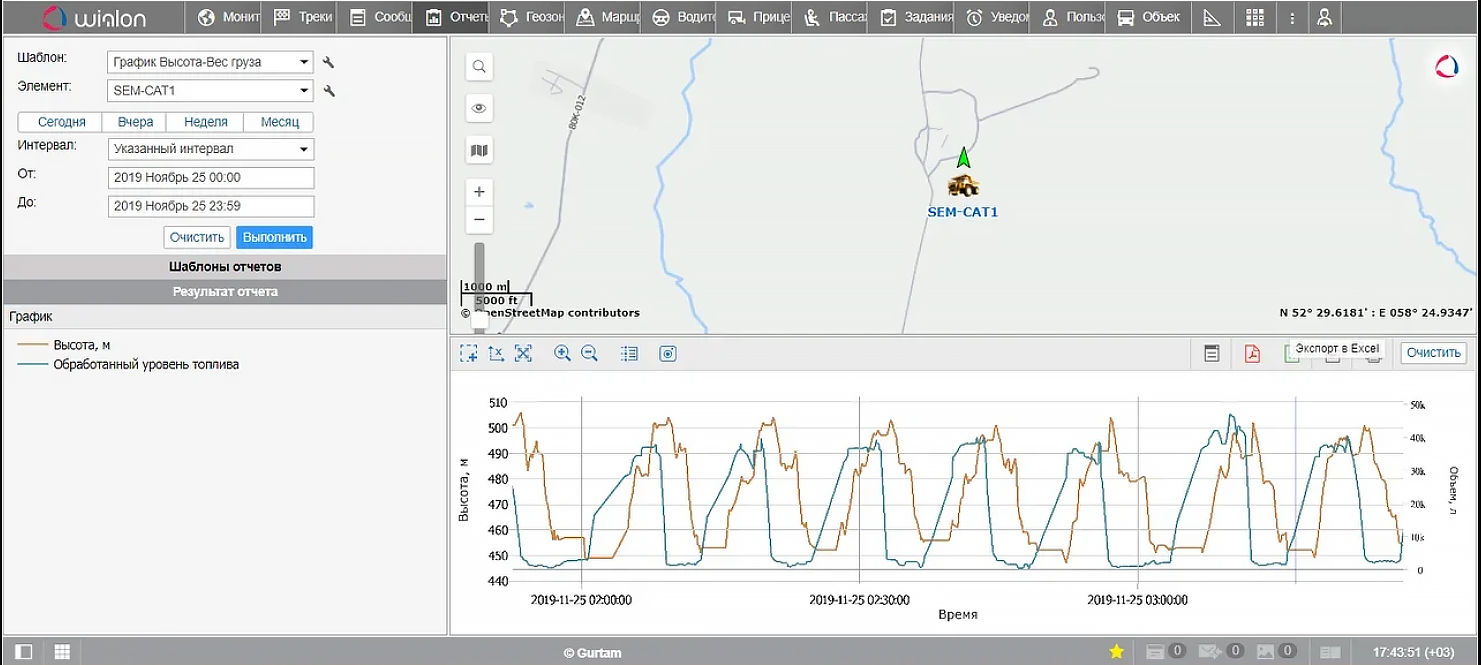Click the yellow star icon in bottom bar
This screenshot has height=665, width=1481.
click(x=1117, y=652)
